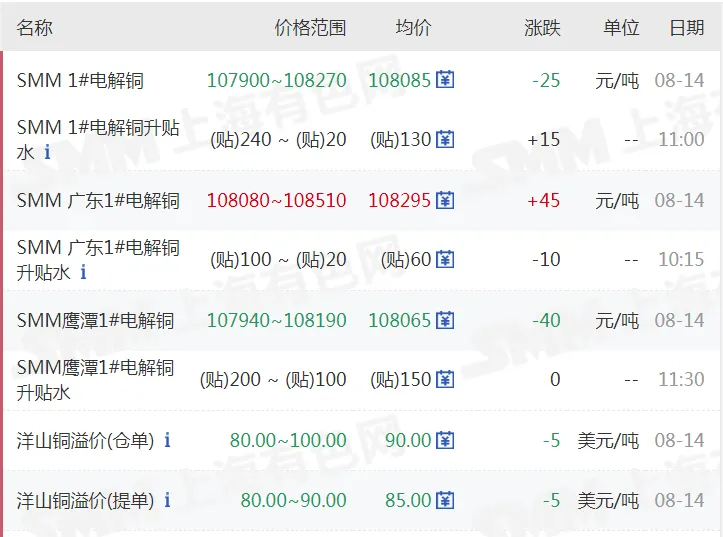Open price history icon beside (贴)150
This screenshot has height=537, width=723.
click(x=445, y=379)
